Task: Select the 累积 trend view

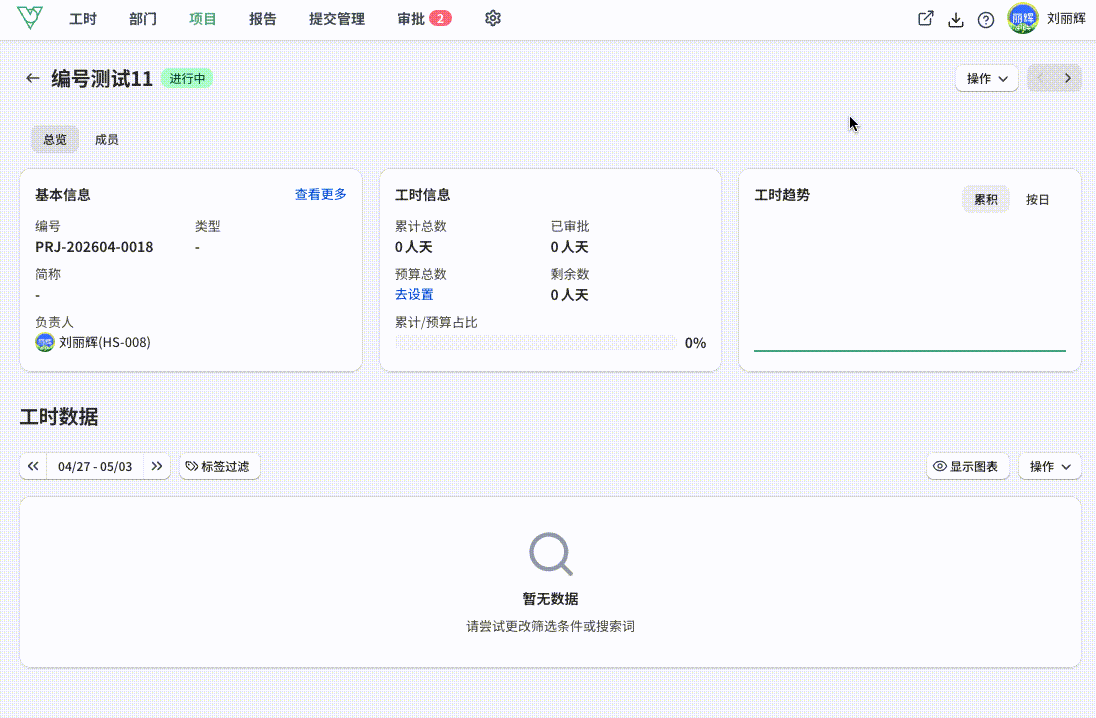Action: tap(986, 200)
